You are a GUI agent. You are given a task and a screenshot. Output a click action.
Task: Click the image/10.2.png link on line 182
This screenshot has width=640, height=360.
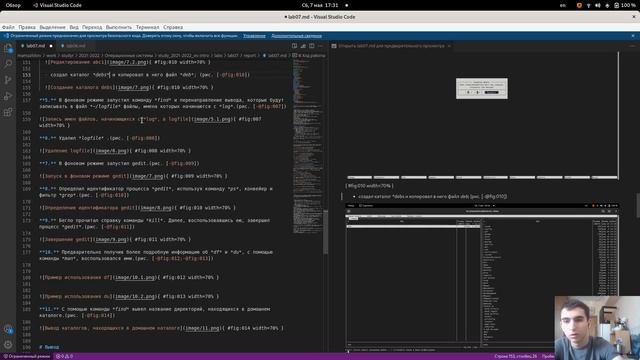pyautogui.click(x=135, y=296)
